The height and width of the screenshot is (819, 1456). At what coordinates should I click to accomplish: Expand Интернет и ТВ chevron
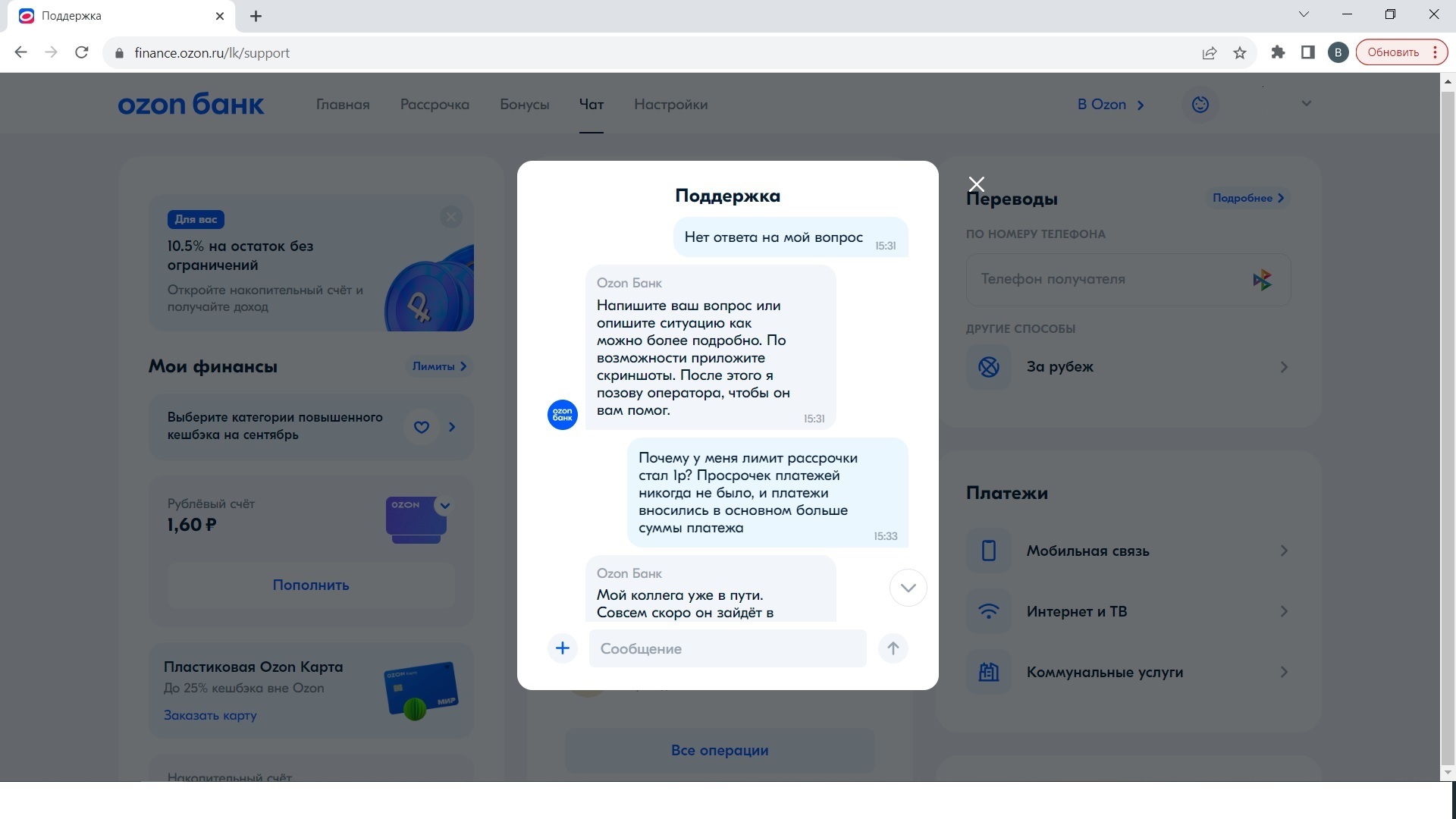1284,611
